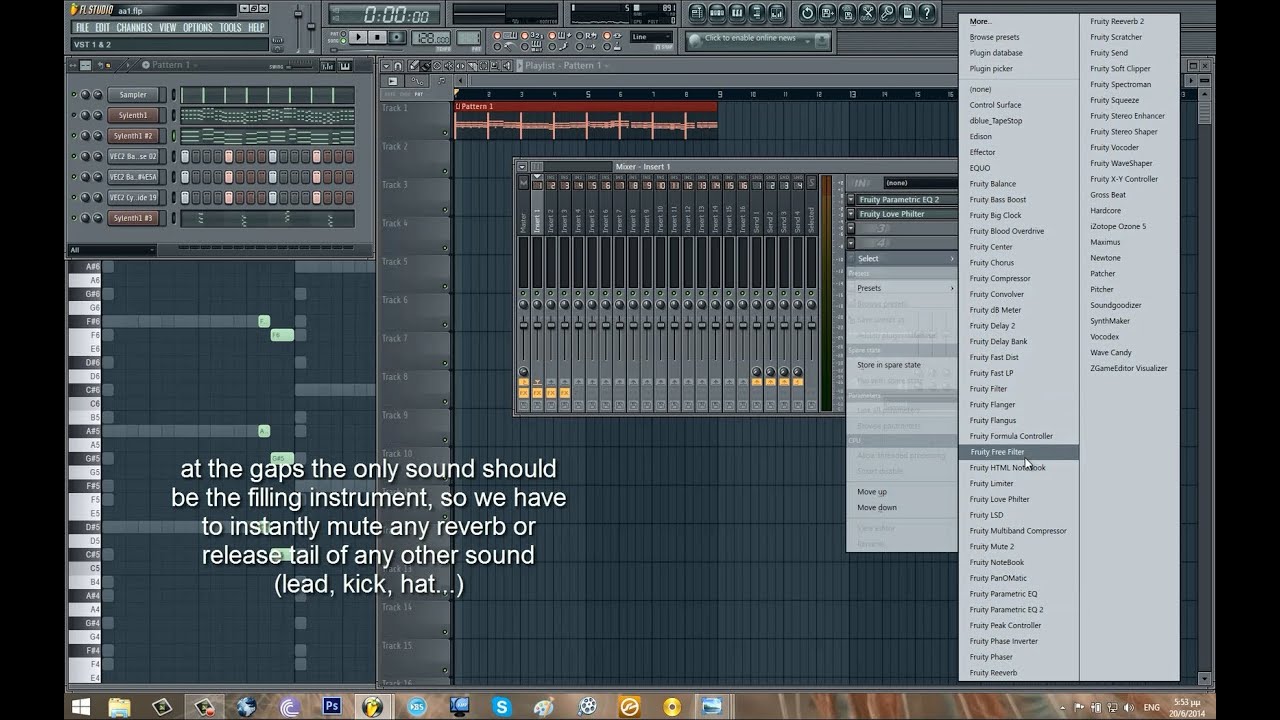Open the Mixer view icon in top toolbar
This screenshot has height=720, width=1280.
[777, 13]
